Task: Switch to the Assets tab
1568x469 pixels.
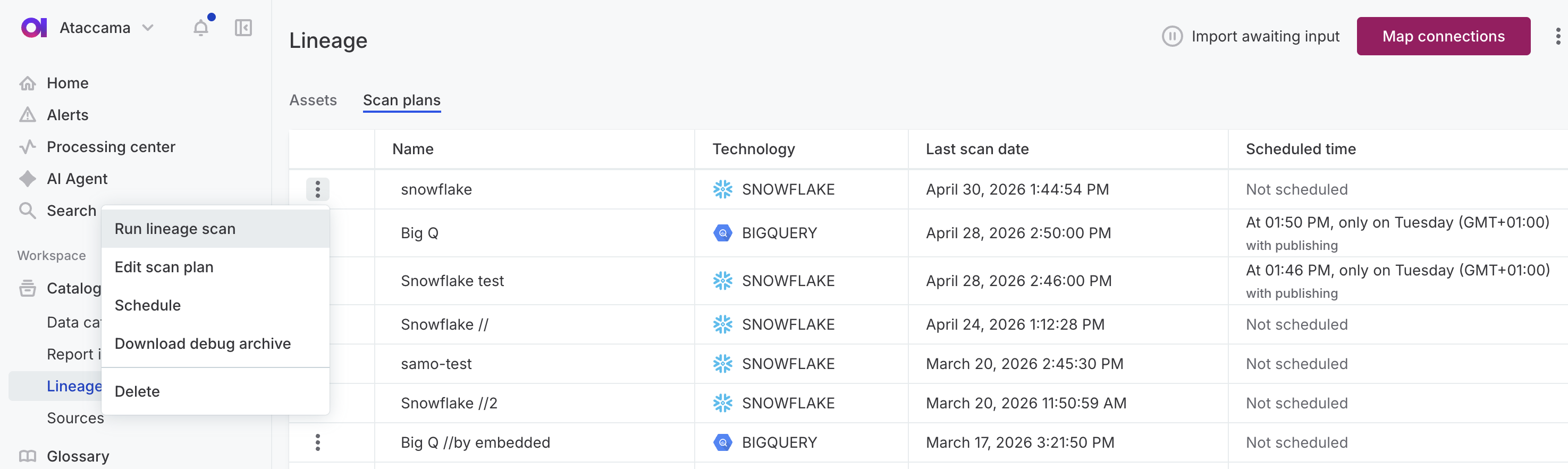Action: (x=313, y=100)
